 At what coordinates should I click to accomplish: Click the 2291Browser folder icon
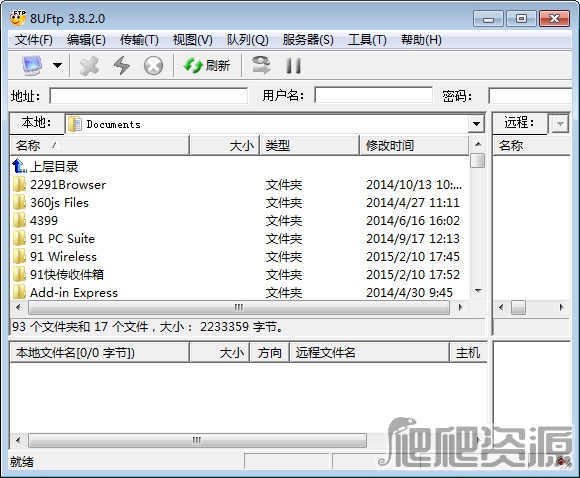[19, 184]
